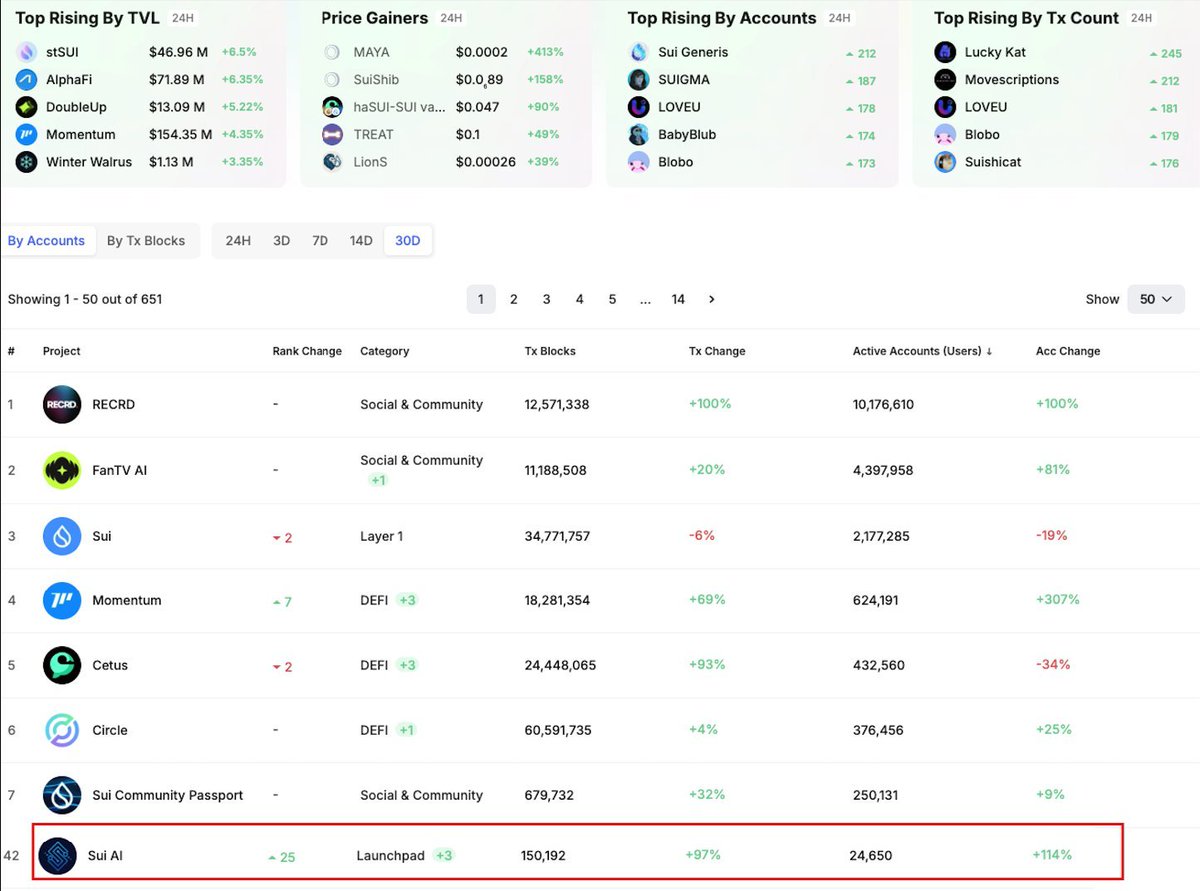Go to page 3

click(547, 299)
